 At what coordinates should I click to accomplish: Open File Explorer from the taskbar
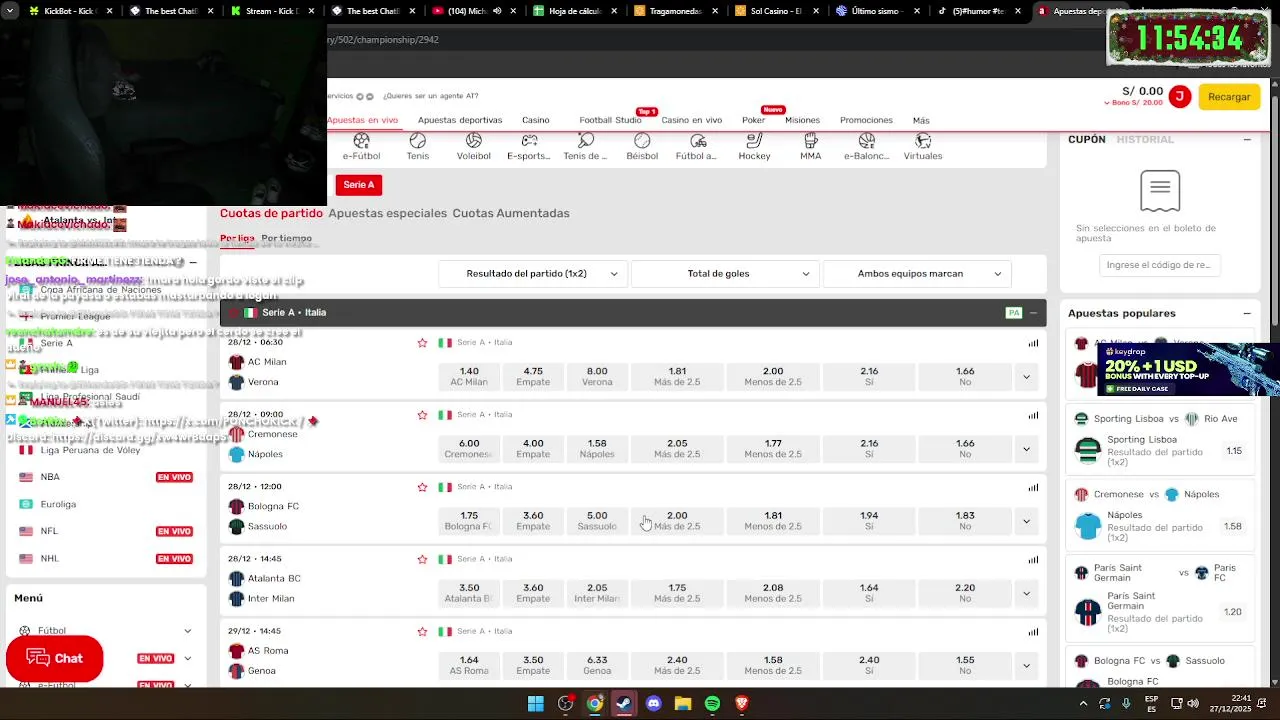pos(683,704)
